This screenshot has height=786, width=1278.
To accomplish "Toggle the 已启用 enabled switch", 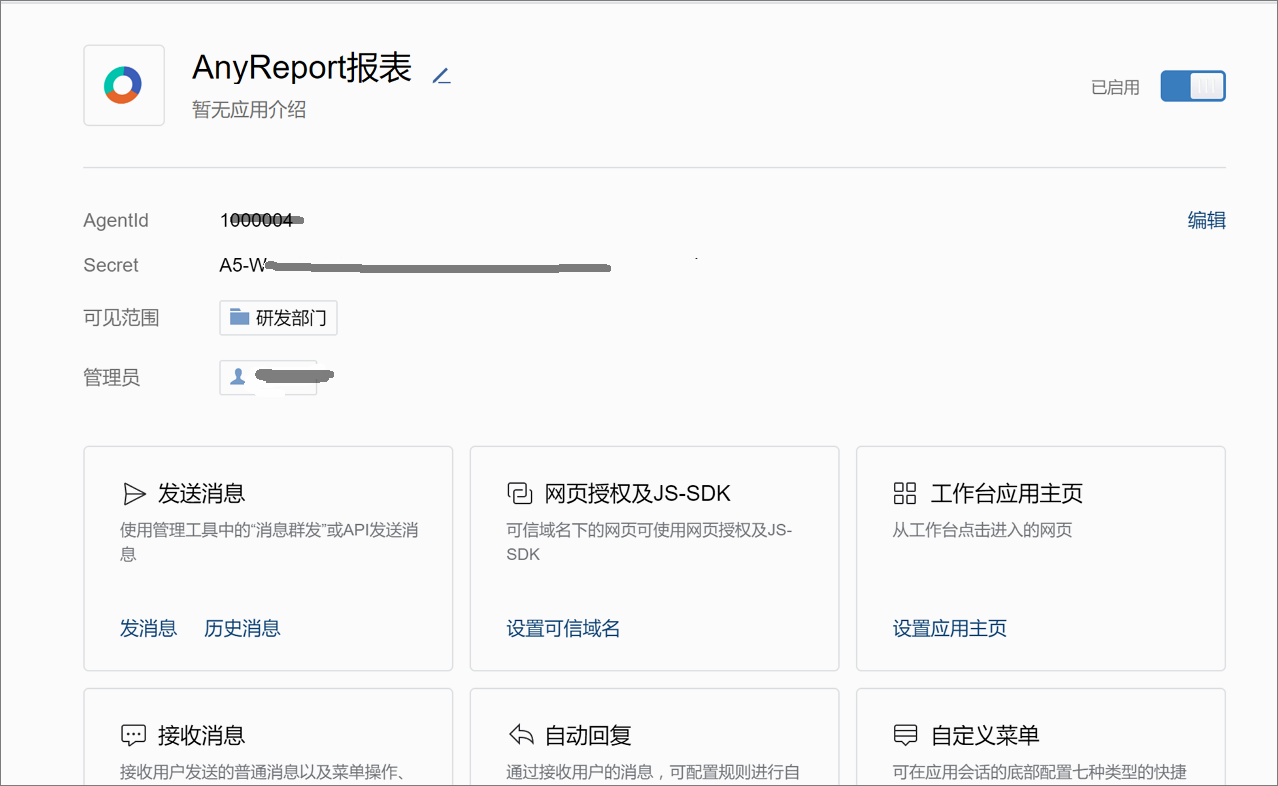I will click(1192, 87).
